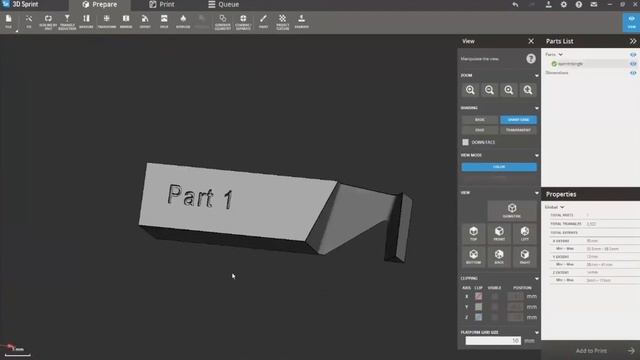This screenshot has height=360, width=640.
Task: Switch to the Print tab
Action: pos(162,4)
